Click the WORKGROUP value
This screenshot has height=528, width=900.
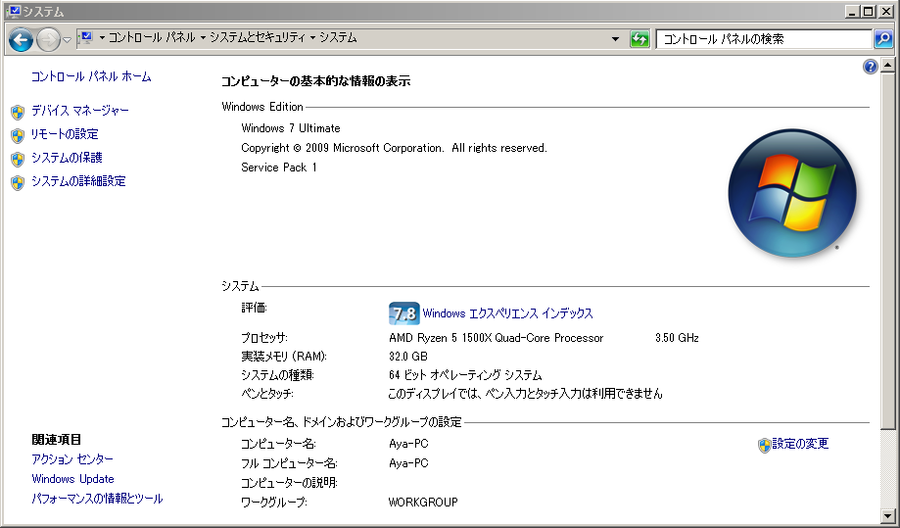[423, 503]
